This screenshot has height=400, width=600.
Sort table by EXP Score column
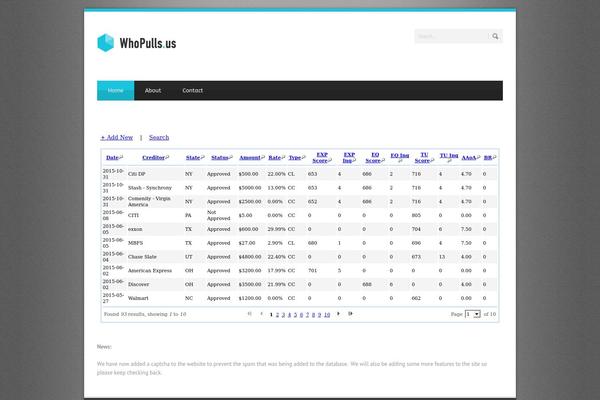321,158
